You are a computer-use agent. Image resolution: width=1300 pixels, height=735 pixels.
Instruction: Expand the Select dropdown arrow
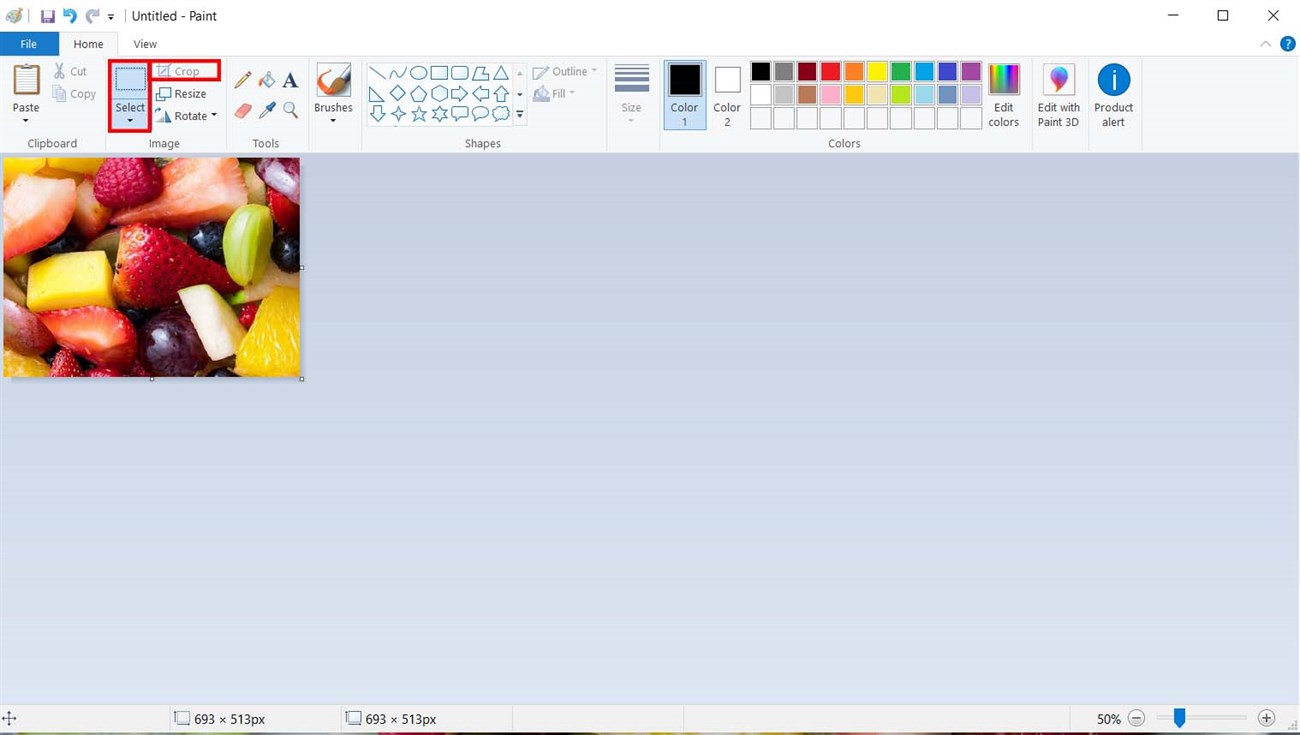(x=130, y=121)
